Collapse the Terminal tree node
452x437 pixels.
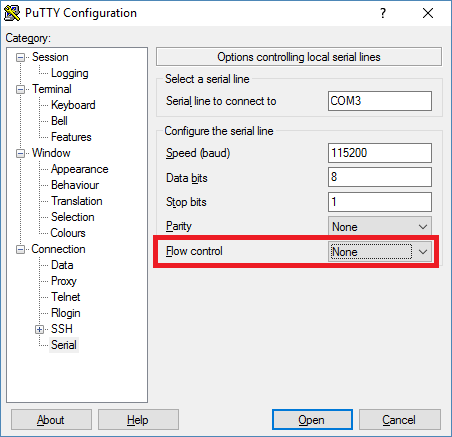coord(20,90)
